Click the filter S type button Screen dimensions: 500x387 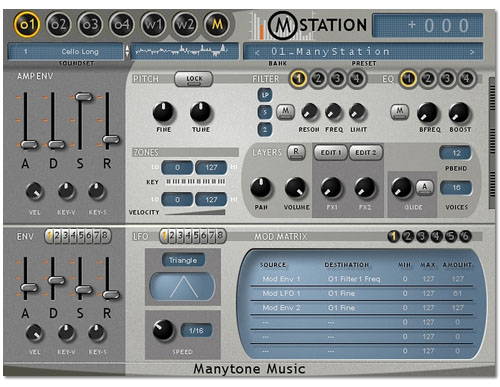(265, 112)
